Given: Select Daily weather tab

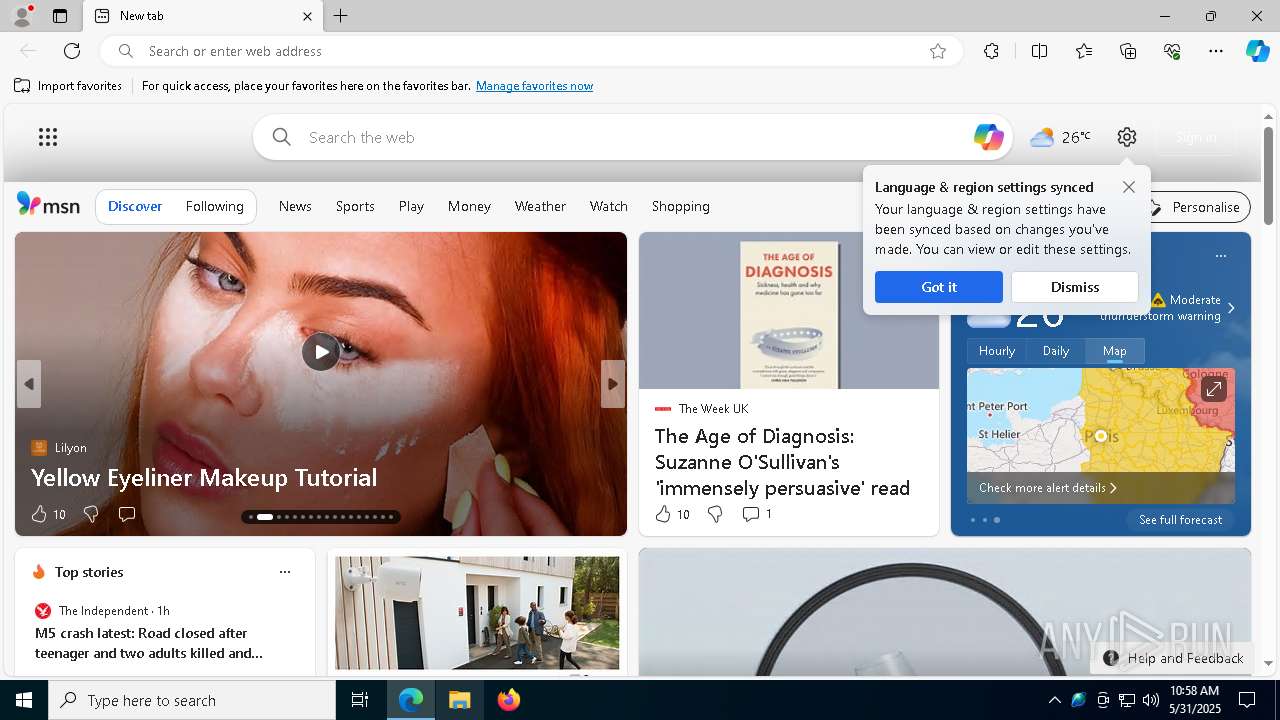Looking at the screenshot, I should [x=1056, y=351].
